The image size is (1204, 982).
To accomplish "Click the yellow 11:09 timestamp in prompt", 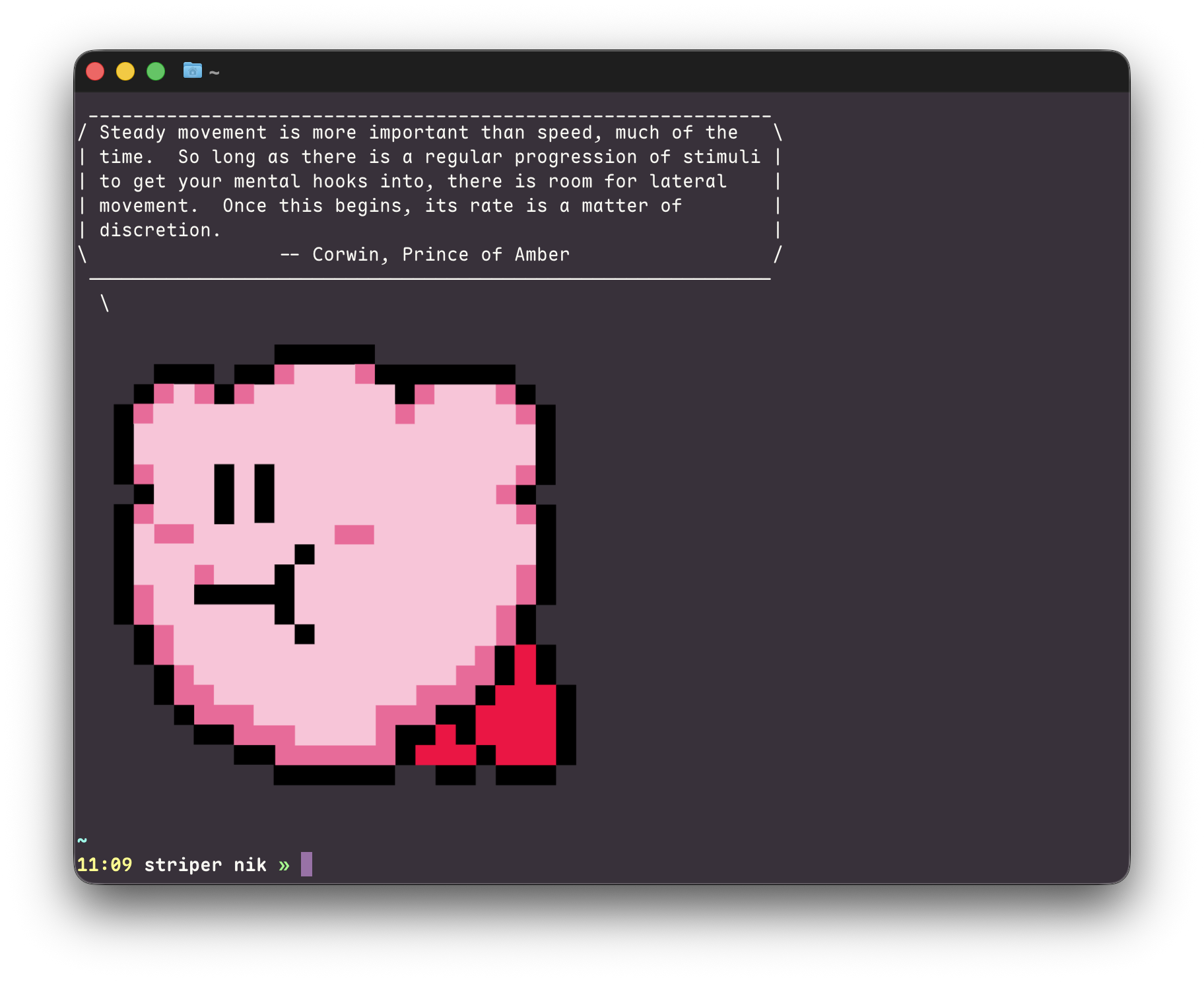I will [104, 865].
